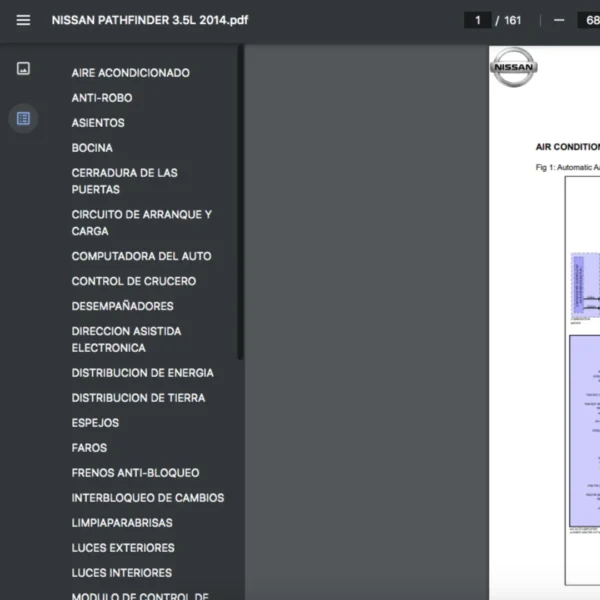Open CERRADURA DE LAS PUERTAS bookmark
Screen dimensions: 600x600
click(124, 181)
